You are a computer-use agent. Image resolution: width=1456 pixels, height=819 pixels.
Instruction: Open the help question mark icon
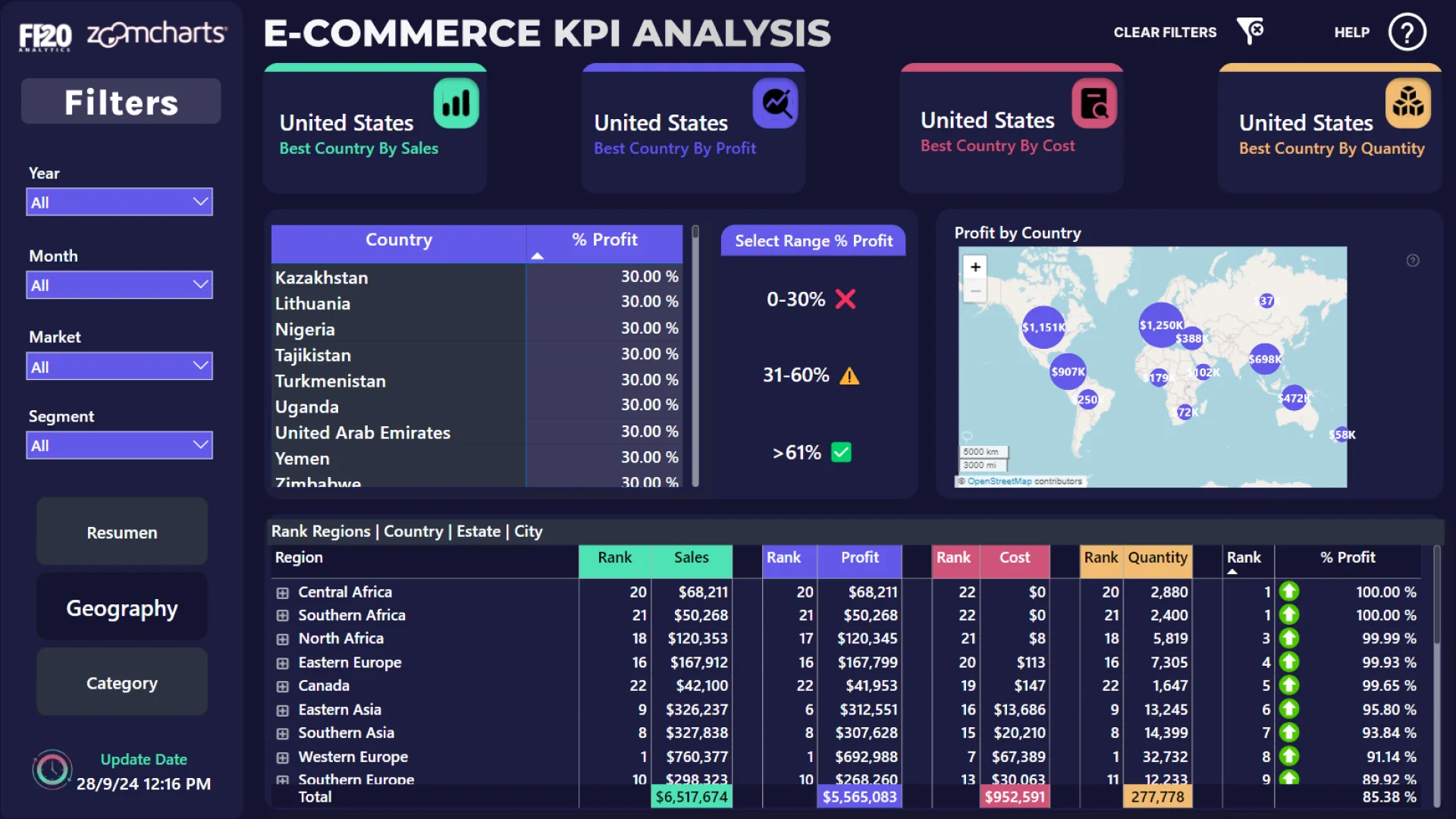point(1407,33)
